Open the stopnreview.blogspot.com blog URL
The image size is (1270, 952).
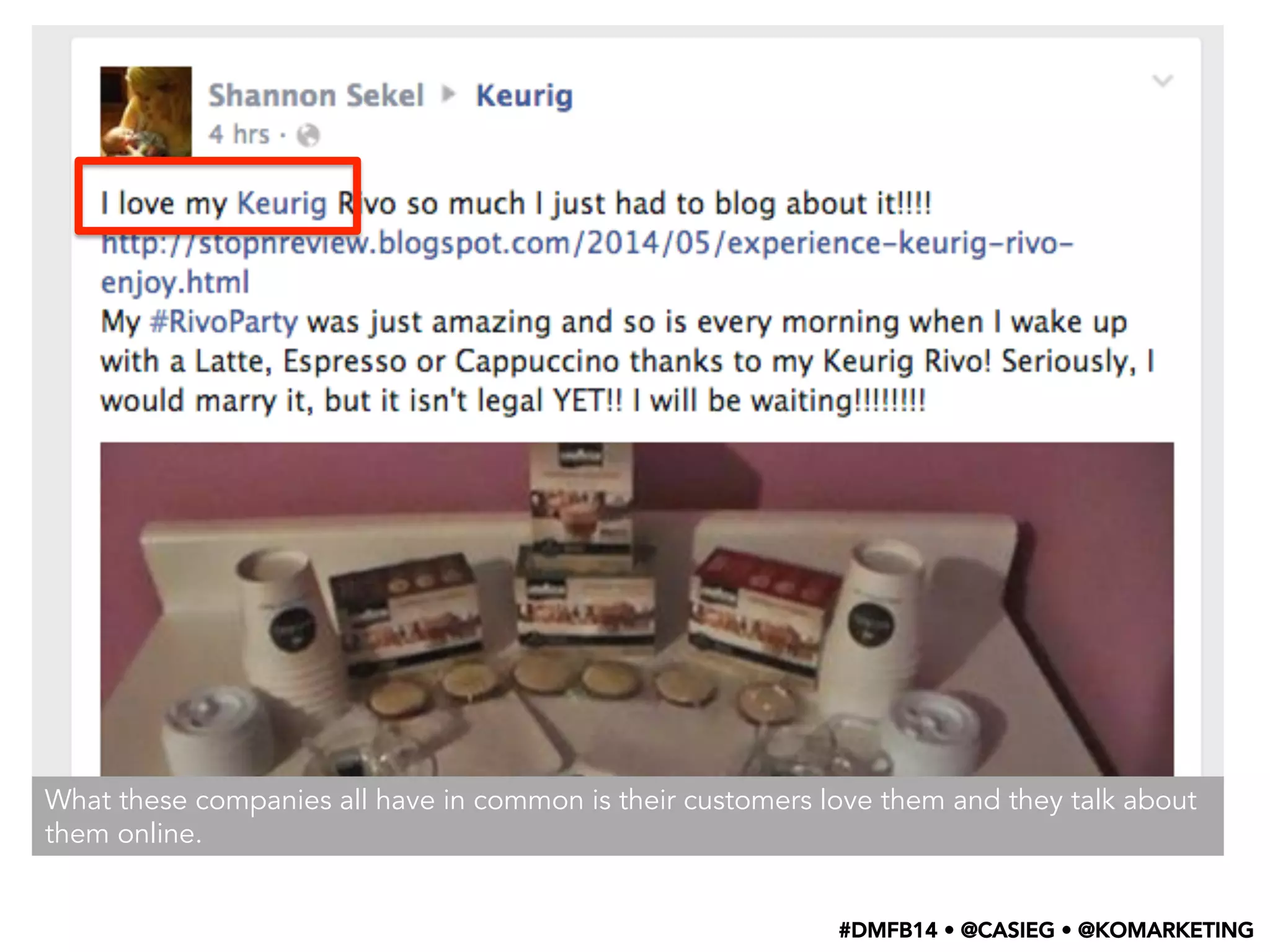click(x=587, y=242)
